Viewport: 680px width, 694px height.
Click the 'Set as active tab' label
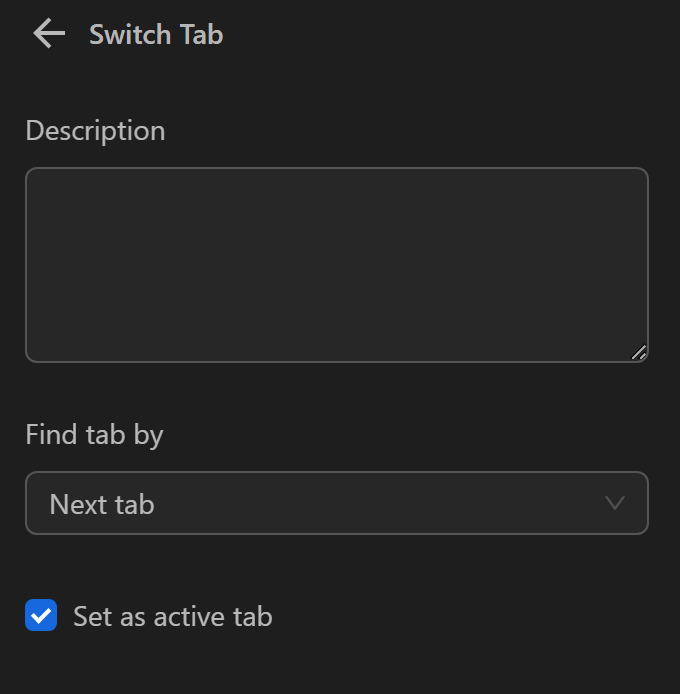coord(172,616)
